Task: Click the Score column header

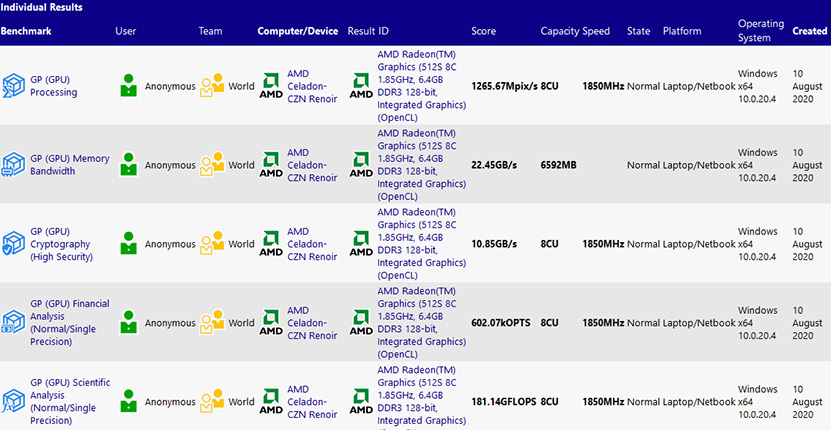Action: [x=483, y=31]
